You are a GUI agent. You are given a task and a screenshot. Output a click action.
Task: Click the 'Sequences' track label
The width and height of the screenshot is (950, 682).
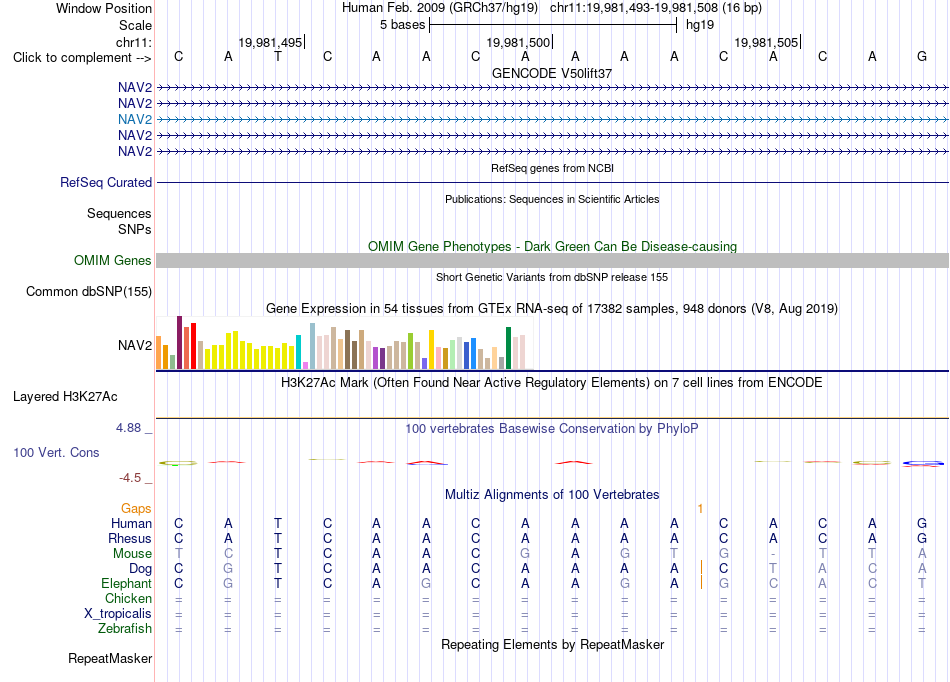pyautogui.click(x=119, y=213)
